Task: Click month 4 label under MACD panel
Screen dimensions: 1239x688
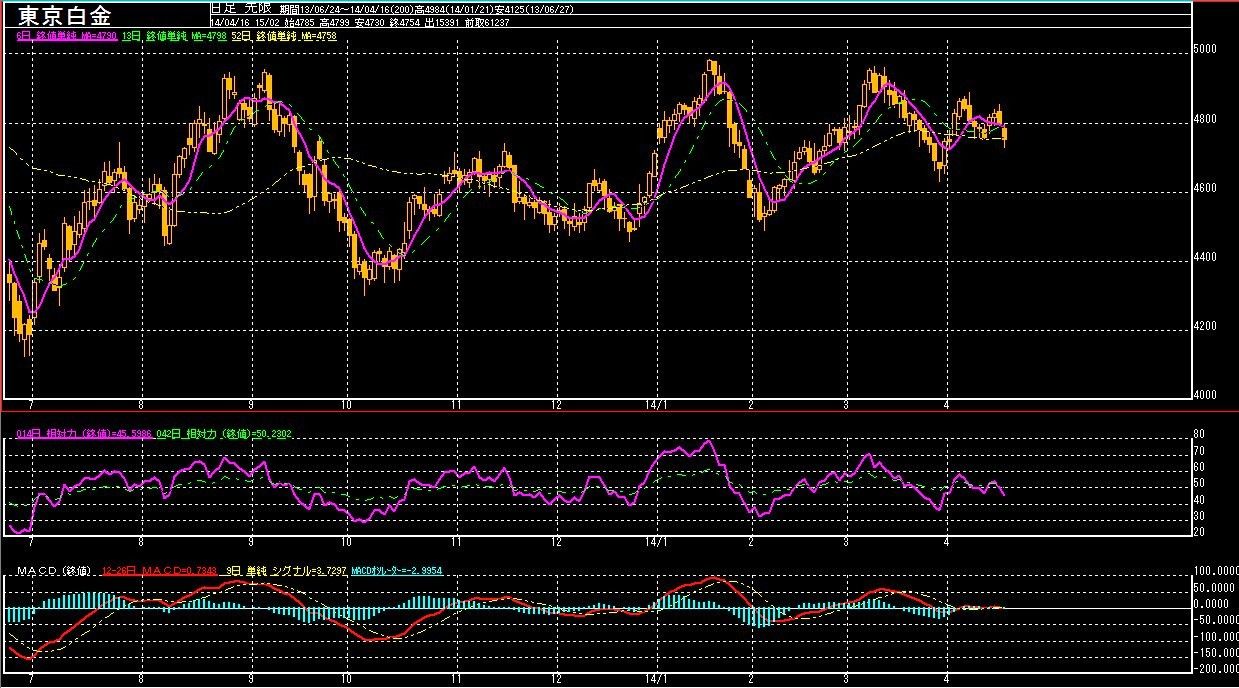Action: pyautogui.click(x=946, y=678)
